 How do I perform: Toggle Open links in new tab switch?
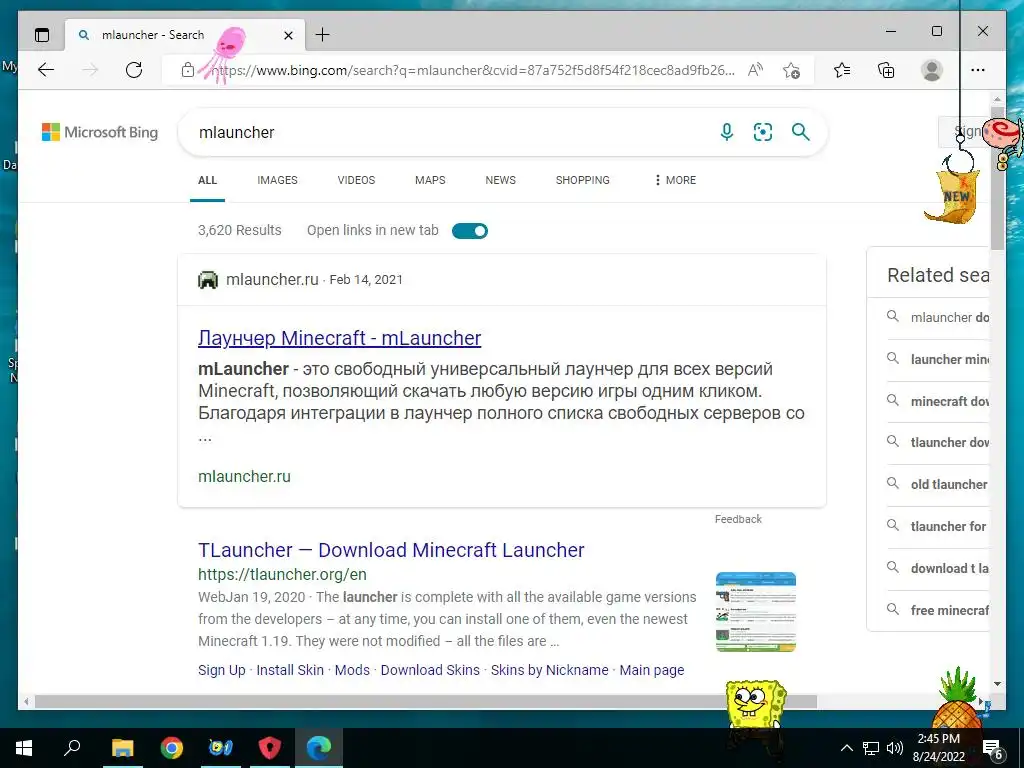470,231
